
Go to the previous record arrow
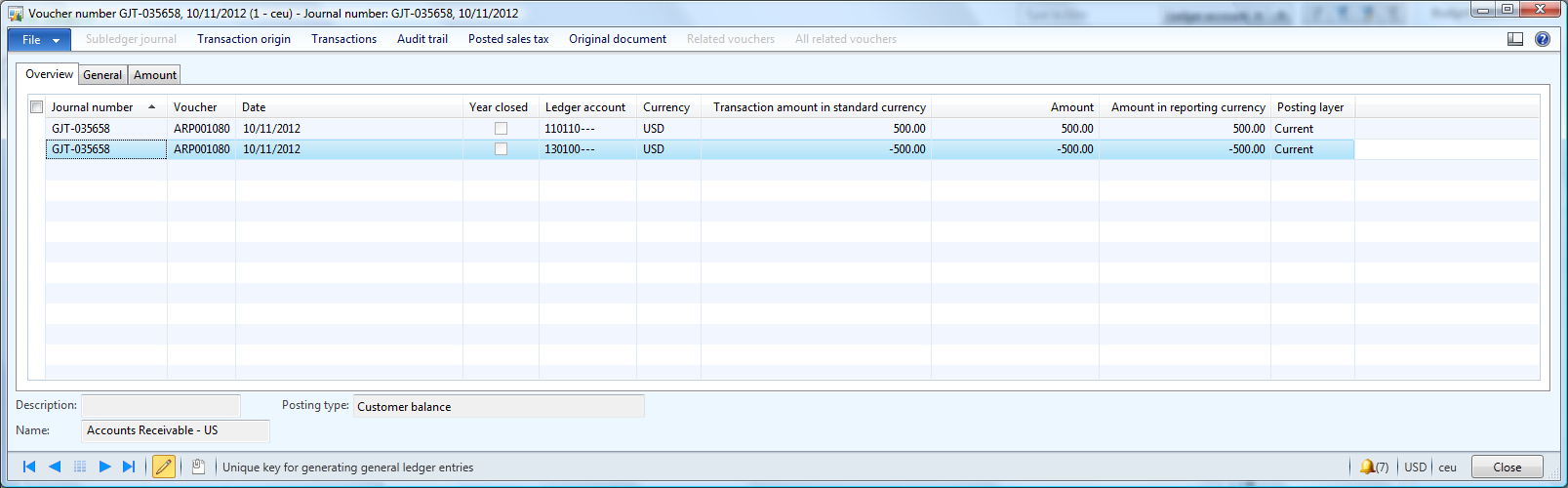point(55,467)
